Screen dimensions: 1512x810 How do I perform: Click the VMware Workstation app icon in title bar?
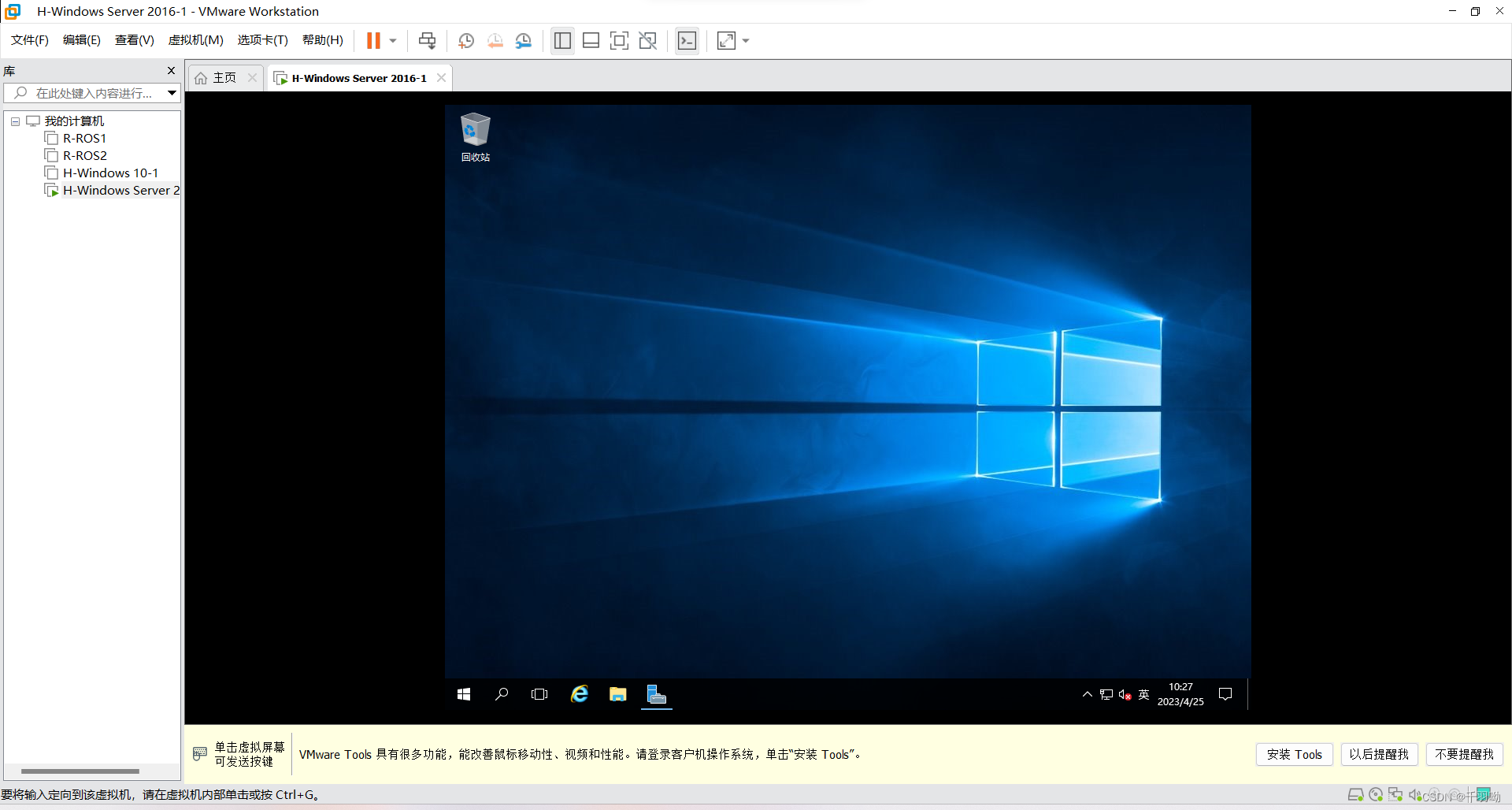[x=13, y=11]
